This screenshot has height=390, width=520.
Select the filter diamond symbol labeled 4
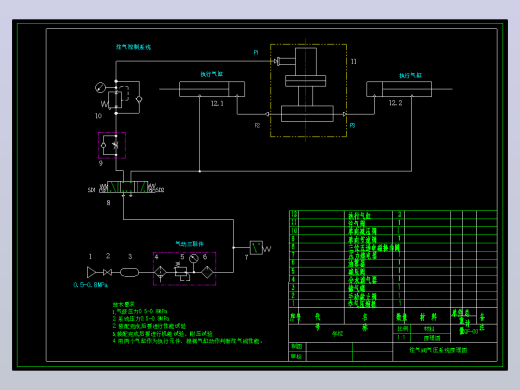pos(160,272)
